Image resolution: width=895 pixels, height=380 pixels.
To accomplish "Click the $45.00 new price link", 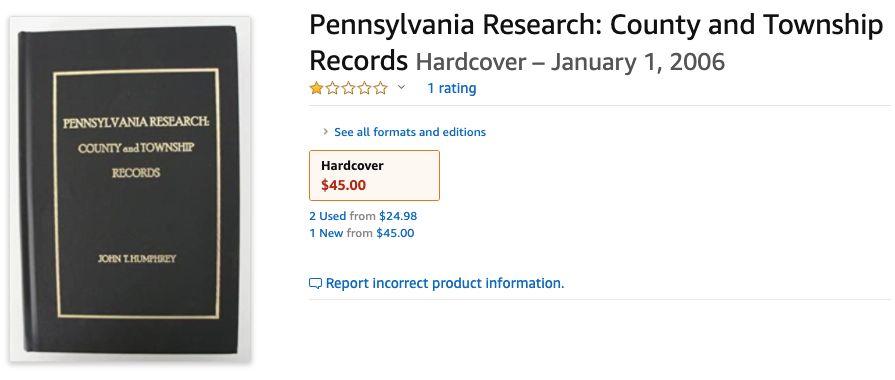I will [396, 233].
